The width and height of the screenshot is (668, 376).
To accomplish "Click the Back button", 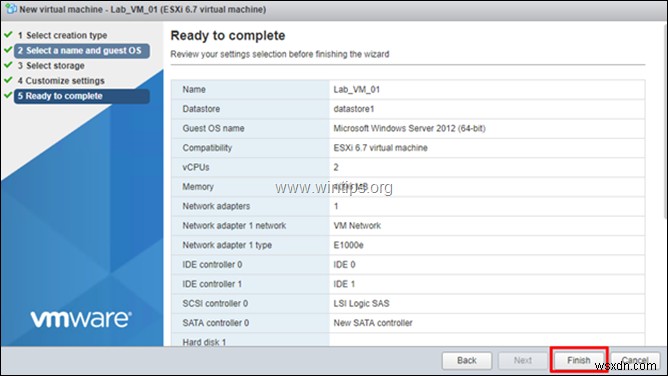I will [467, 361].
